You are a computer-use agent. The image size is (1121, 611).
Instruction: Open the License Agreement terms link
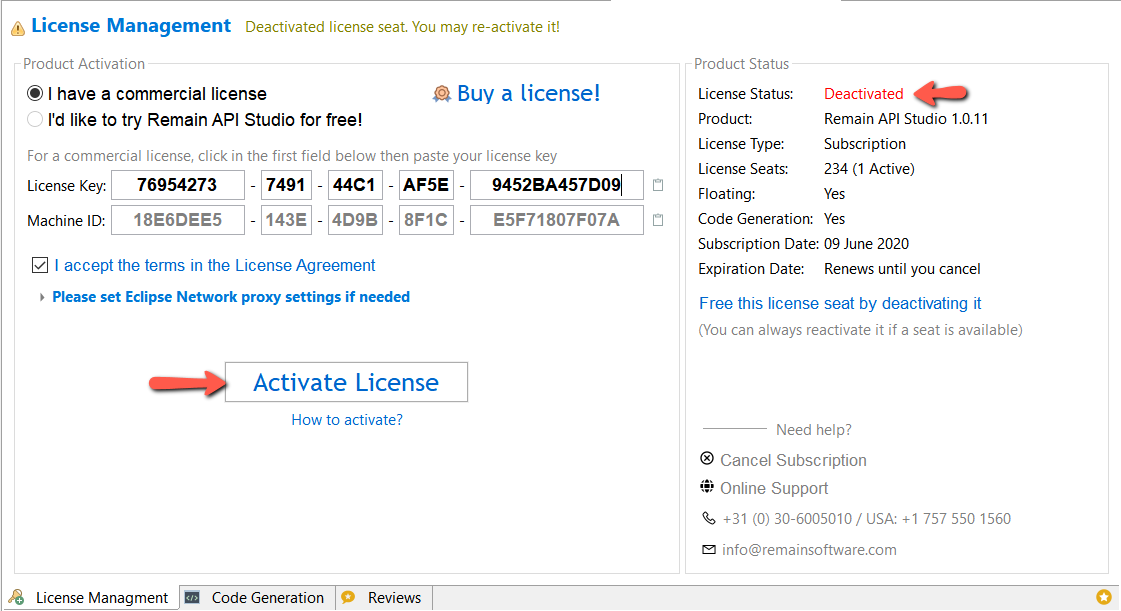coord(214,266)
